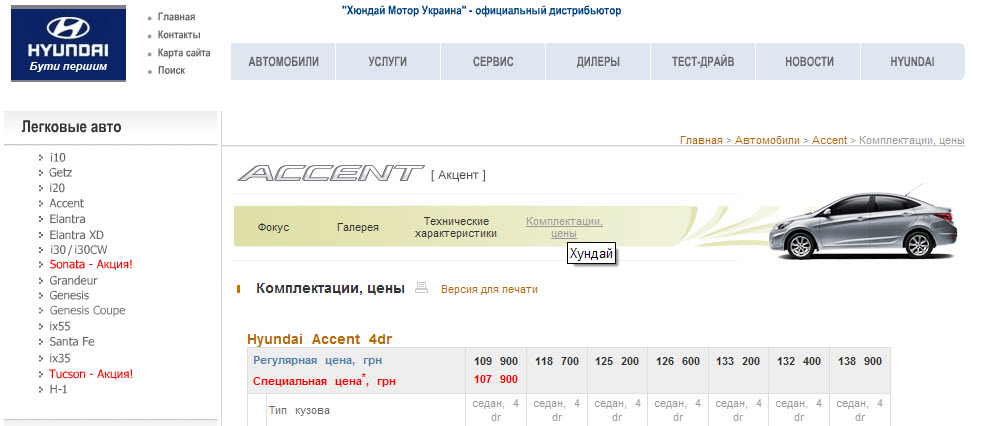Viewport: 988px width, 426px height.
Task: Select Elantra XD in the sidebar
Action: (76, 234)
